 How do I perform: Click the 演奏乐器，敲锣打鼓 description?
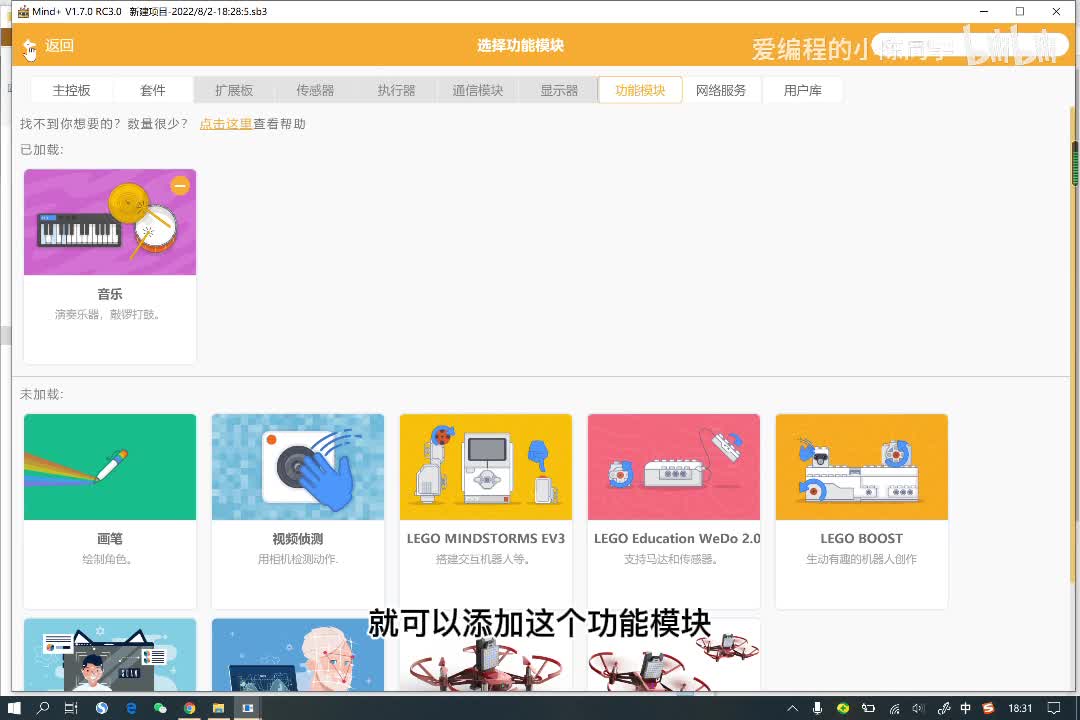pyautogui.click(x=107, y=315)
